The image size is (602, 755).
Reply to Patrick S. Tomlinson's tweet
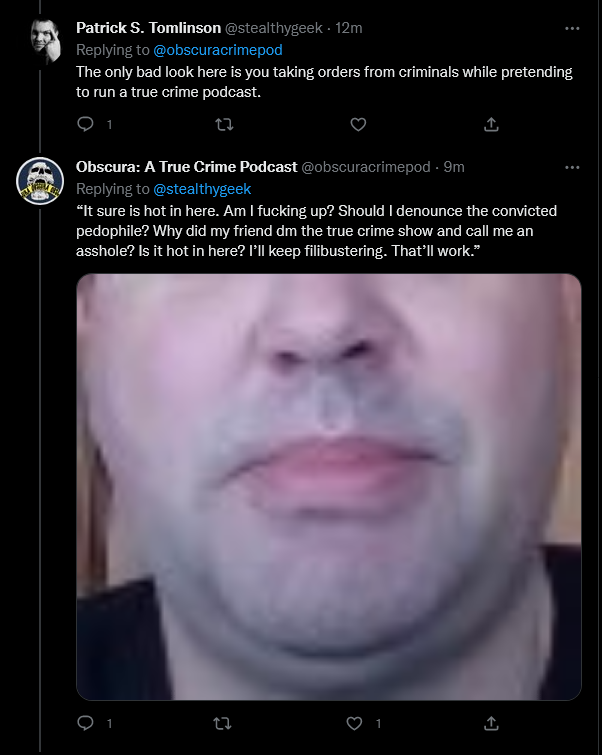85,124
